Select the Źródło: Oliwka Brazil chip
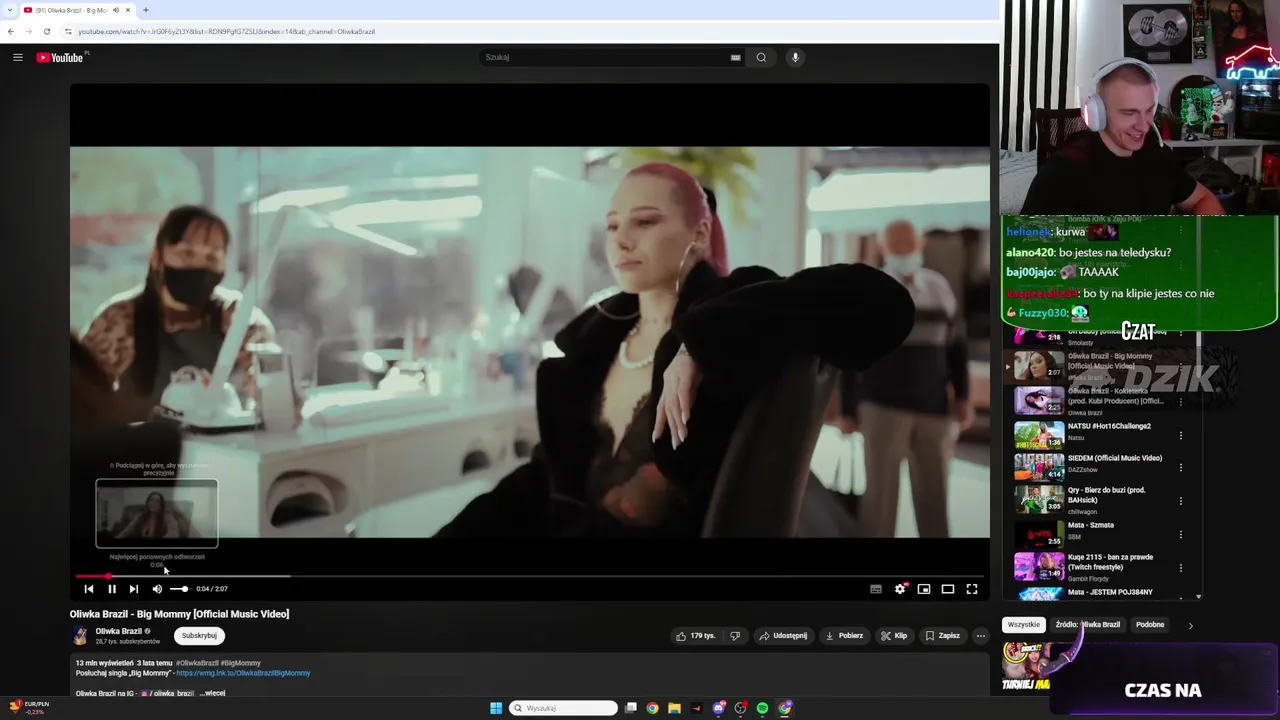Screen dimensions: 1280x720 click(x=1088, y=625)
